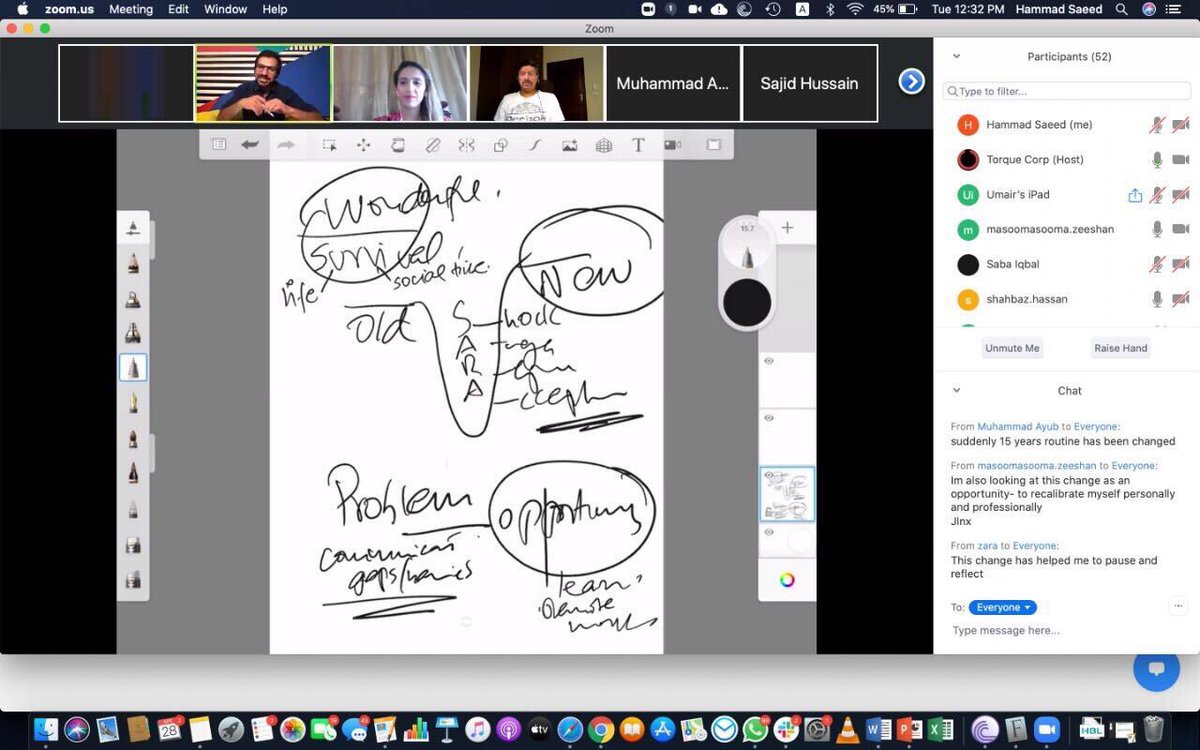
Task: Select the rectangular selection tool
Action: (329, 145)
